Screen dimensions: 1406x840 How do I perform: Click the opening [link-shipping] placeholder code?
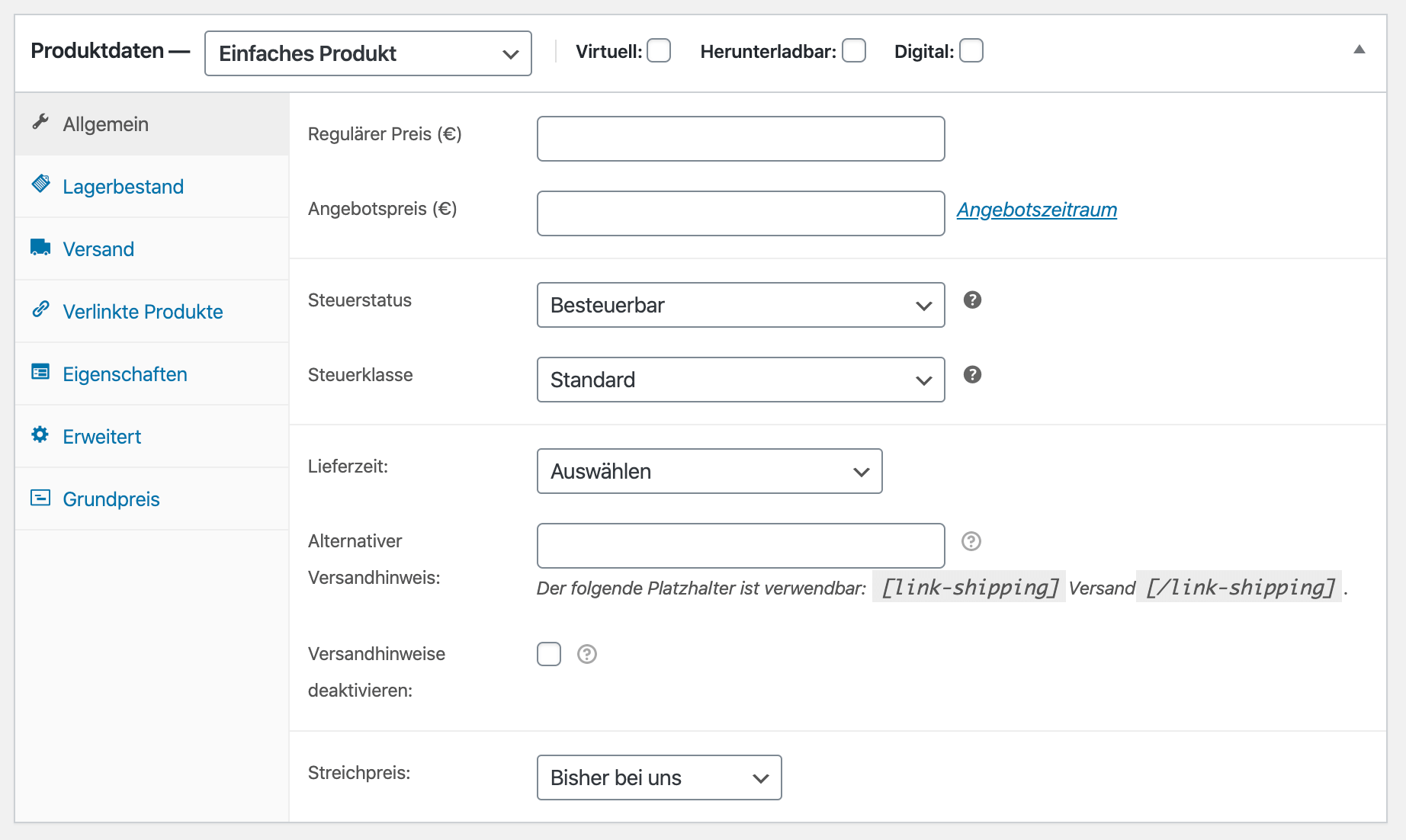pyautogui.click(x=969, y=587)
